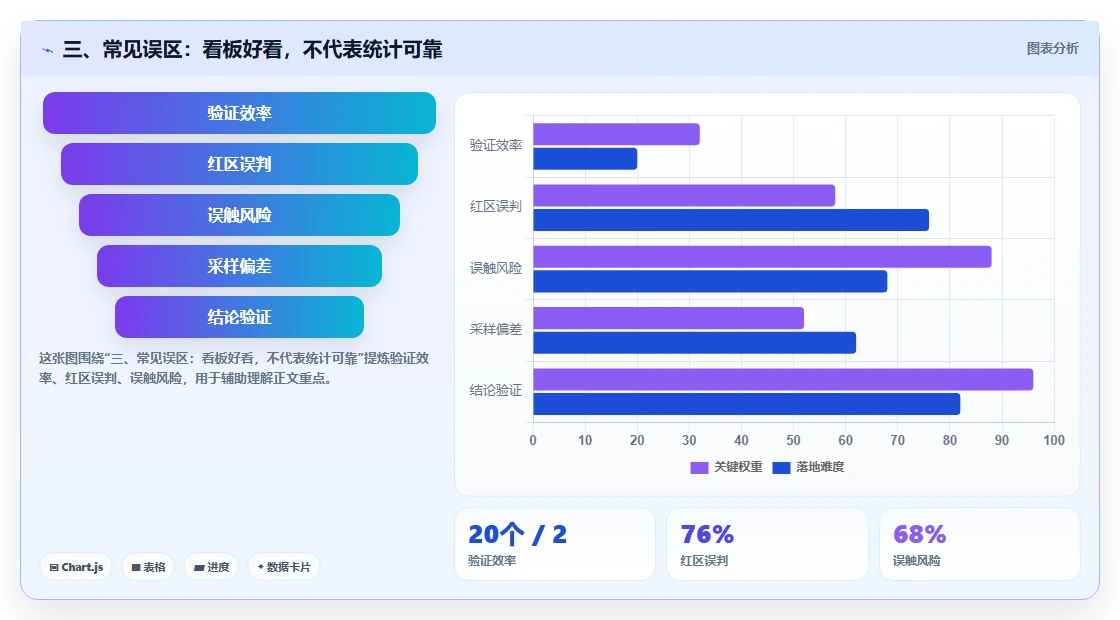
Task: Click the blue 验证效率 落地难度 bar
Action: (x=585, y=159)
